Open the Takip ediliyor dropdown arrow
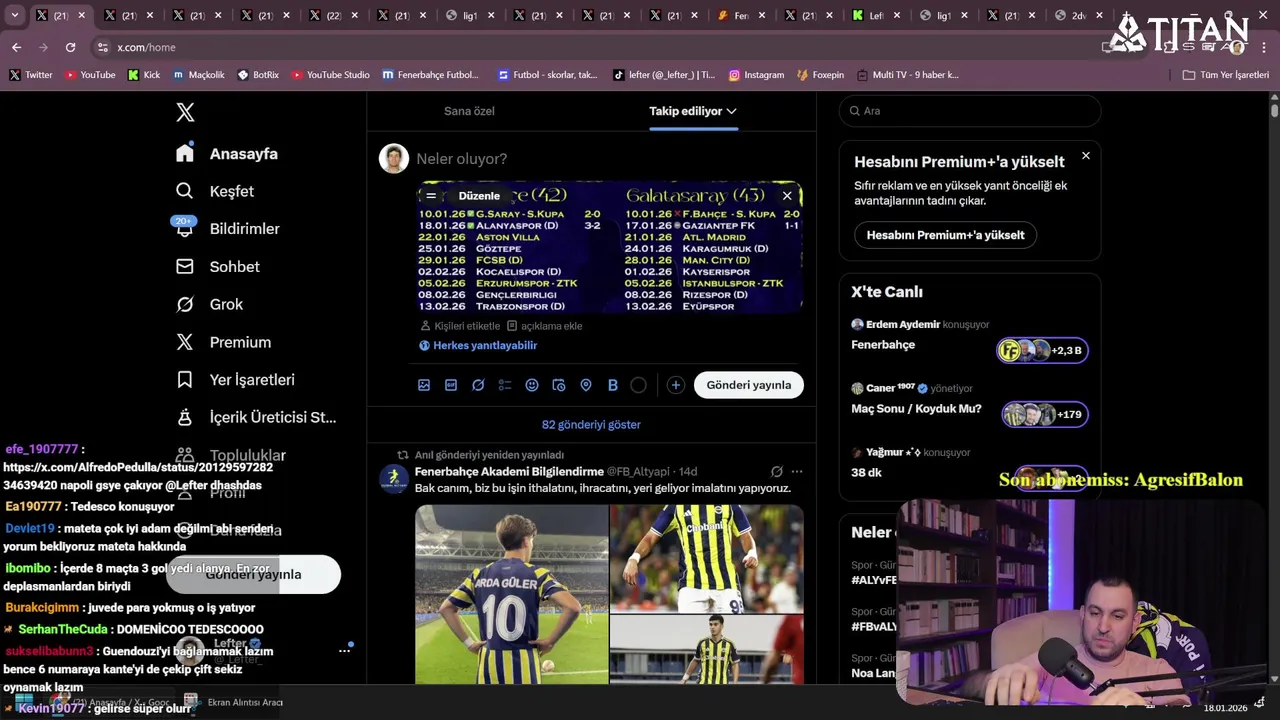The height and width of the screenshot is (720, 1280). (x=732, y=111)
